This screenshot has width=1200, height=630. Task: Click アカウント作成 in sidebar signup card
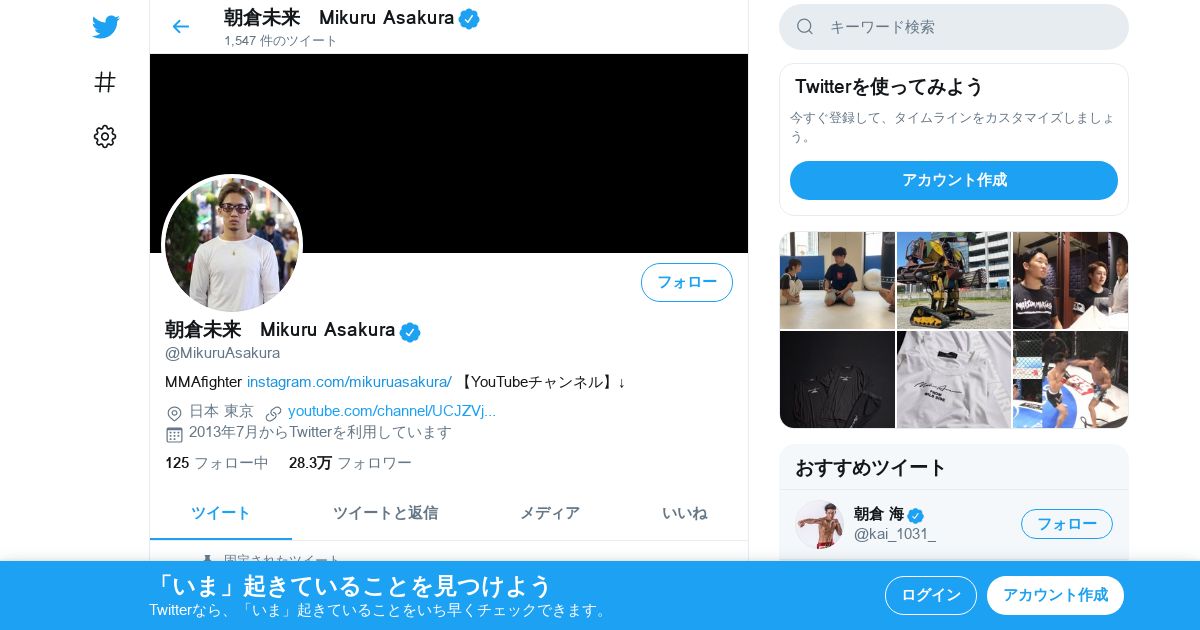tap(954, 180)
